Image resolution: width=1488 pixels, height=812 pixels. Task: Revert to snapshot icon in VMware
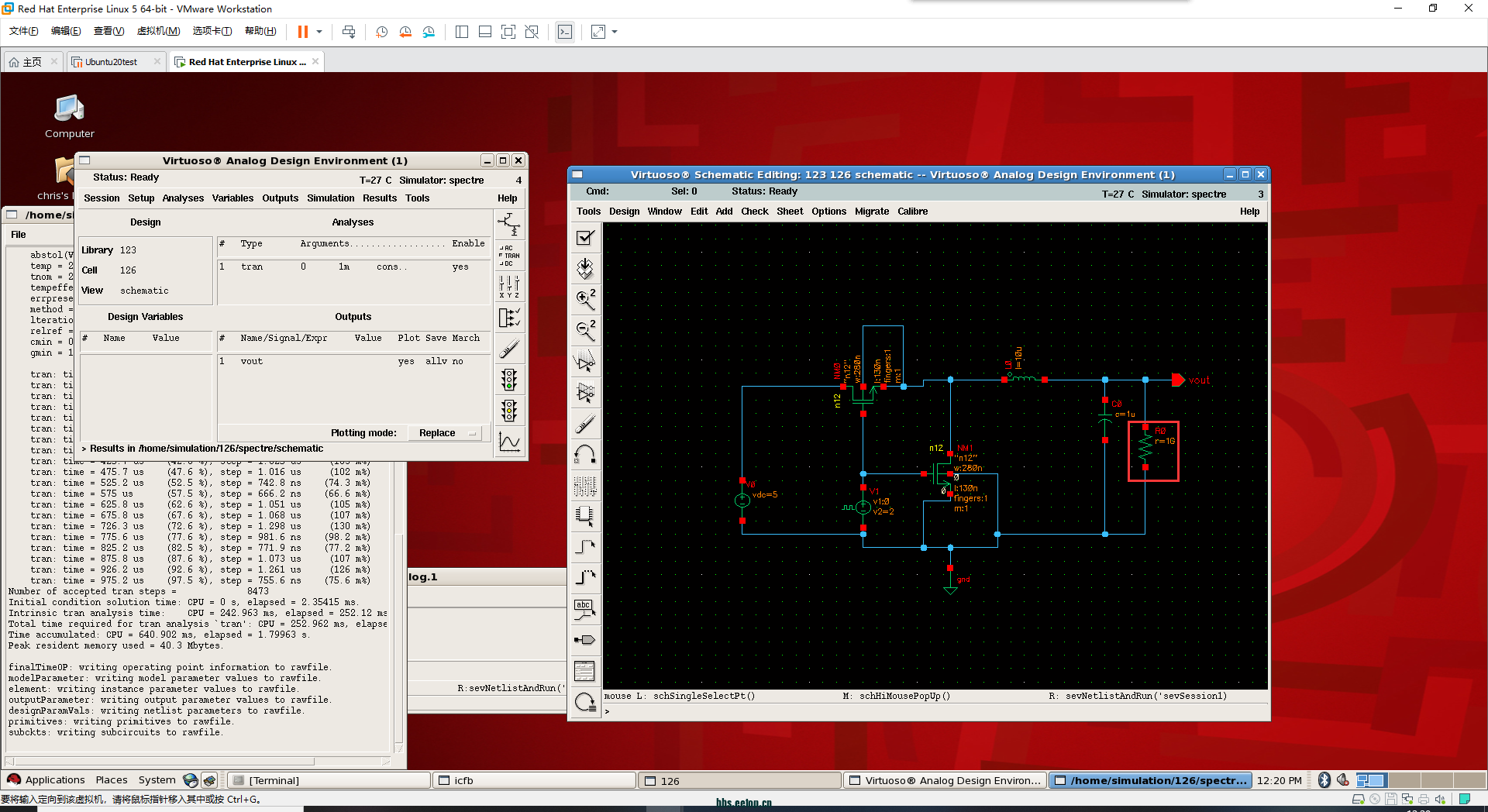coord(405,32)
